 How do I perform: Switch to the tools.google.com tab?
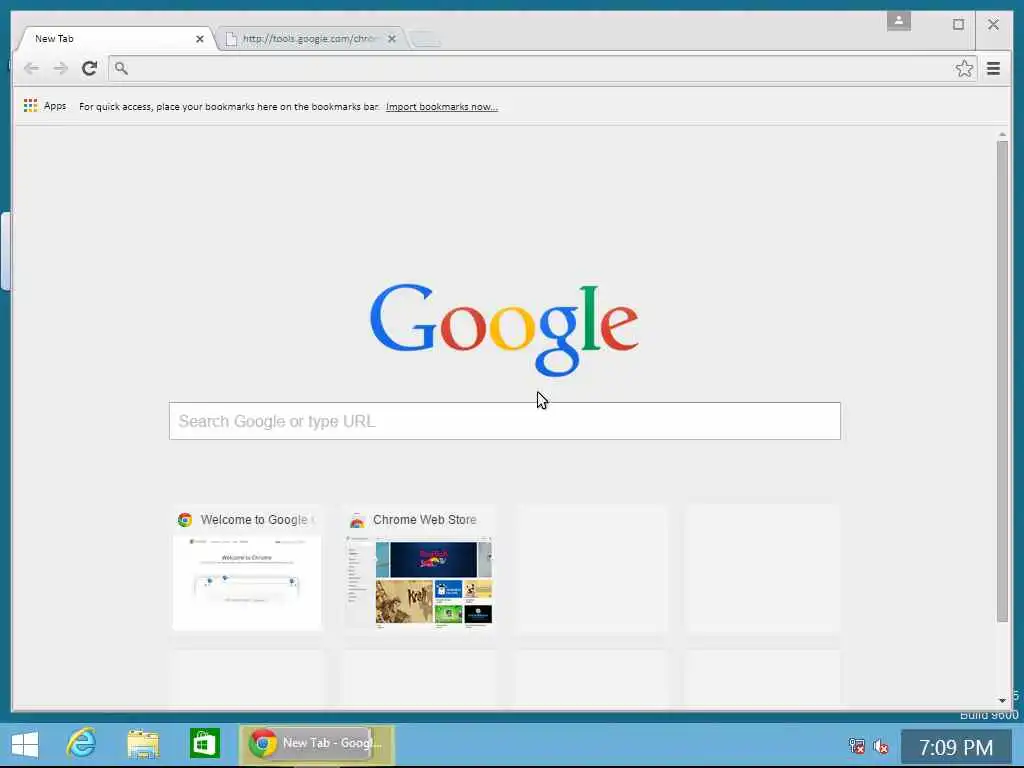click(310, 39)
